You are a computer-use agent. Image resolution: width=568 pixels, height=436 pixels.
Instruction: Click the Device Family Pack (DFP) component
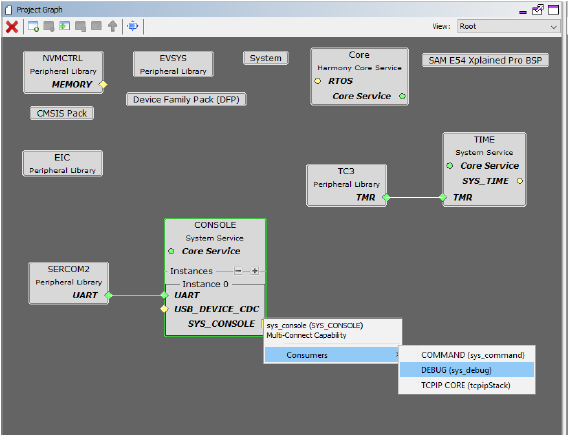[186, 100]
